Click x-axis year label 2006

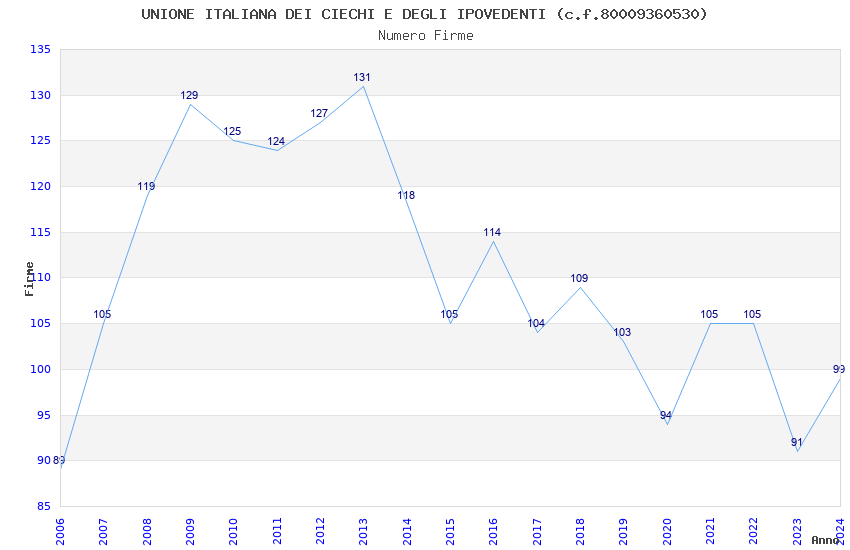point(60,532)
